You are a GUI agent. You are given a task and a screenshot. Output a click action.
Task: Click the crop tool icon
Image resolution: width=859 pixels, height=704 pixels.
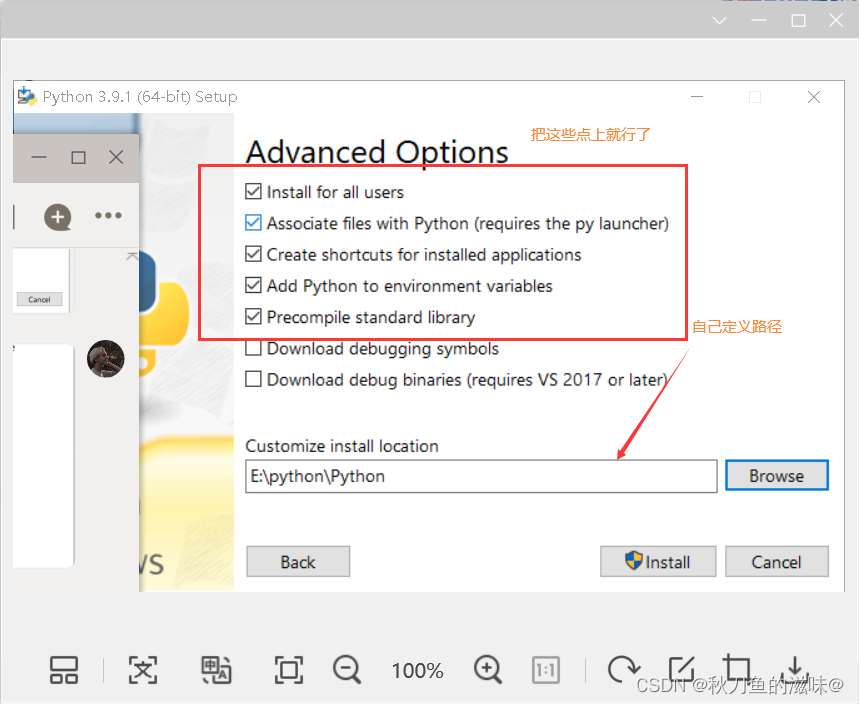pyautogui.click(x=736, y=668)
